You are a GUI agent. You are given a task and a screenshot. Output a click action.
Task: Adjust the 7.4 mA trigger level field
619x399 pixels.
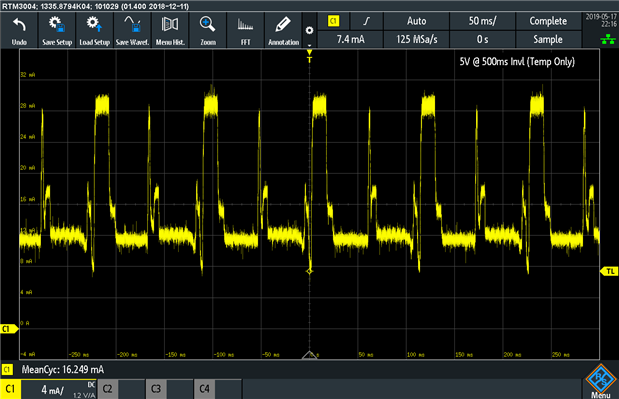click(x=350, y=39)
